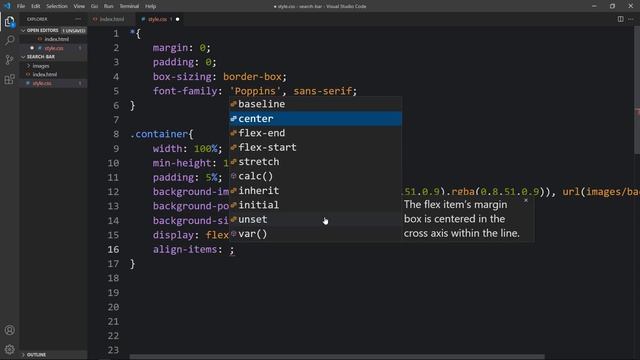Click line number 8 in gutter
The height and width of the screenshot is (360, 640).
pos(116,134)
